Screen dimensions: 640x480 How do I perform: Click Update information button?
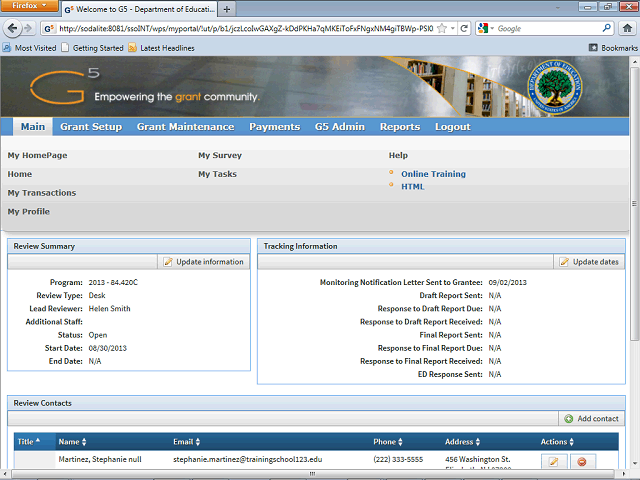tap(203, 262)
